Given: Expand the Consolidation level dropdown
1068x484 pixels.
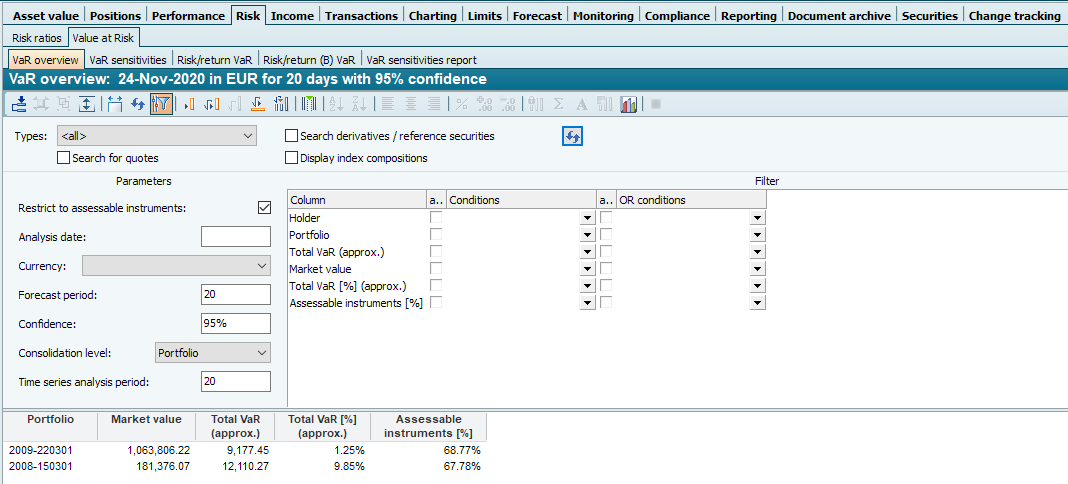Looking at the screenshot, I should 212,353.
